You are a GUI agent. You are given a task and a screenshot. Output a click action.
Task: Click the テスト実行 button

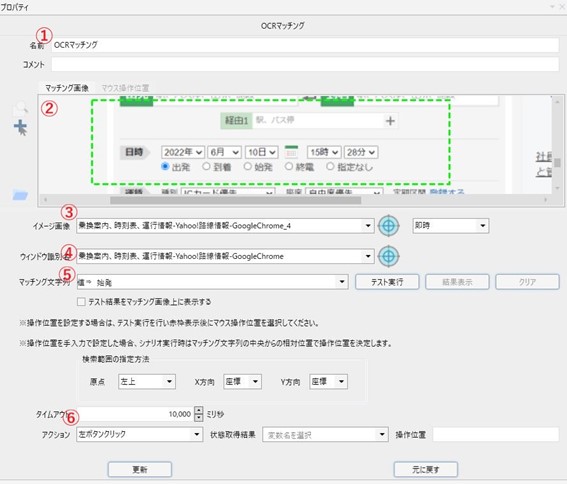(387, 282)
